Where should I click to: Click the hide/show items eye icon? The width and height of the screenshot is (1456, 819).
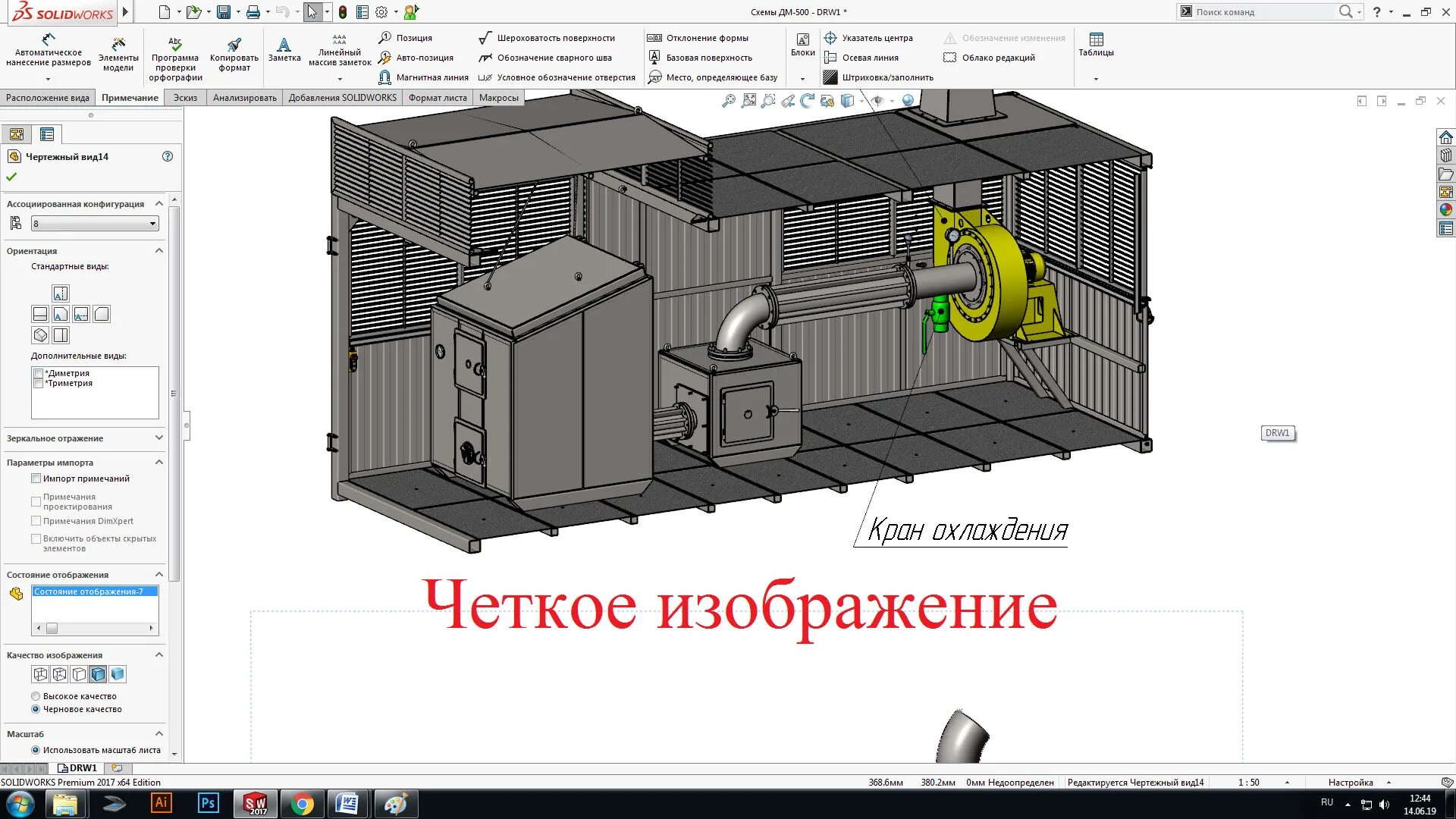click(x=878, y=99)
